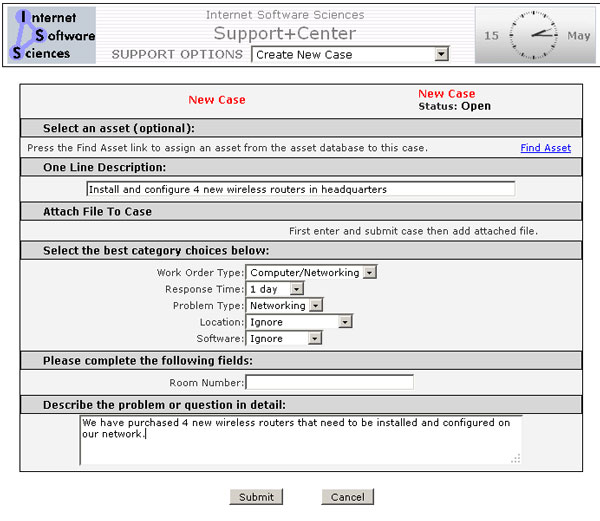
Task: Click the 'Select an asset (optional):' header
Action: pos(119,128)
